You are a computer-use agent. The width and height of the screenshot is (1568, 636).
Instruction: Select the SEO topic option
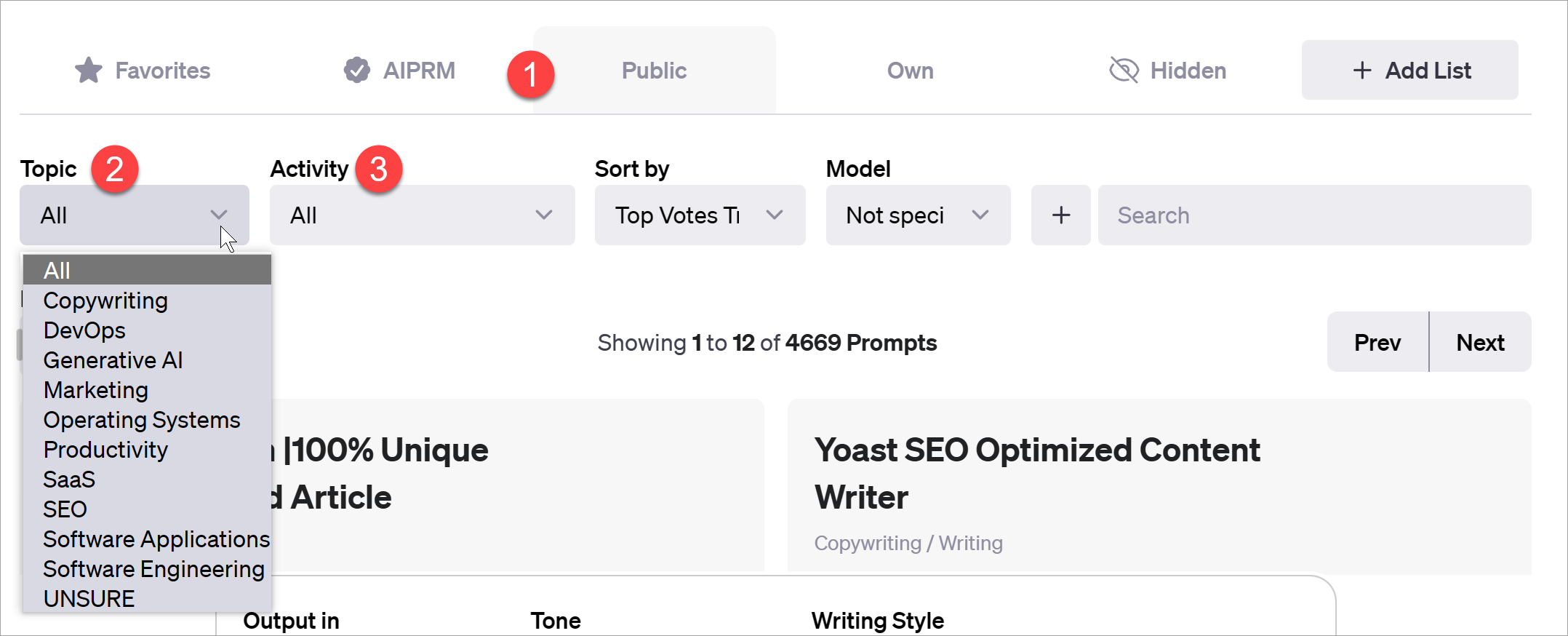pos(65,509)
